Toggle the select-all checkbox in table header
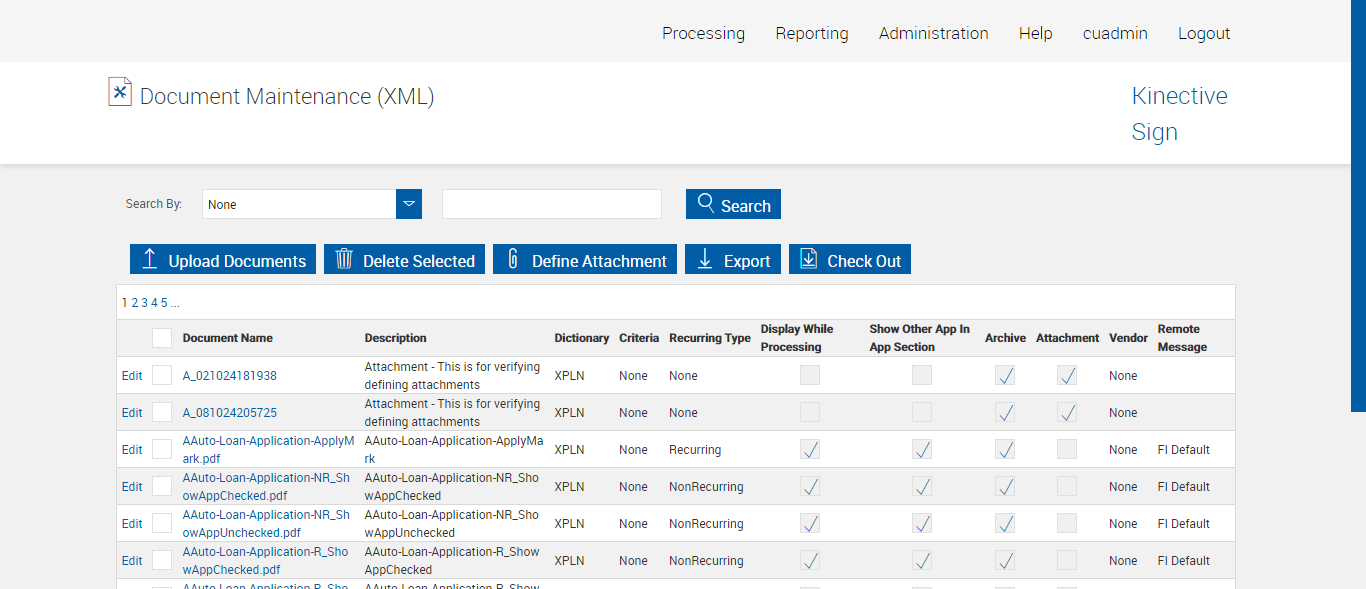The image size is (1366, 589). click(162, 338)
